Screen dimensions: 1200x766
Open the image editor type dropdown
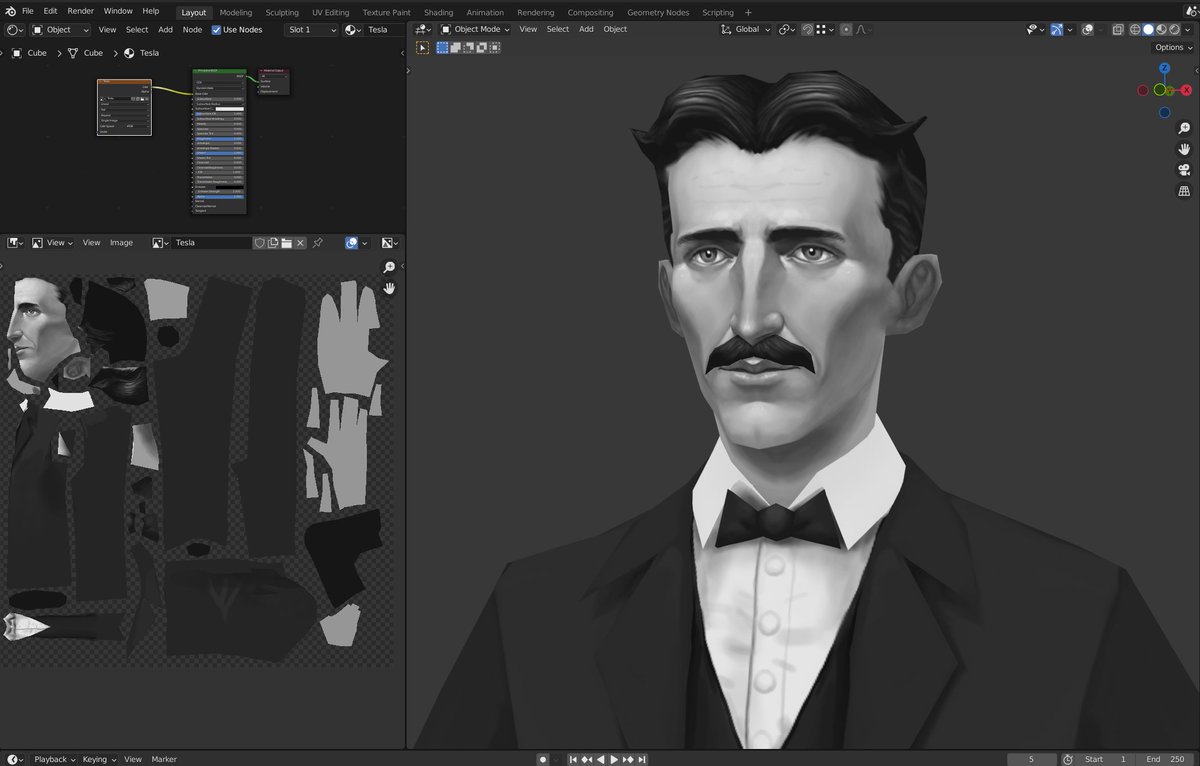(x=15, y=242)
